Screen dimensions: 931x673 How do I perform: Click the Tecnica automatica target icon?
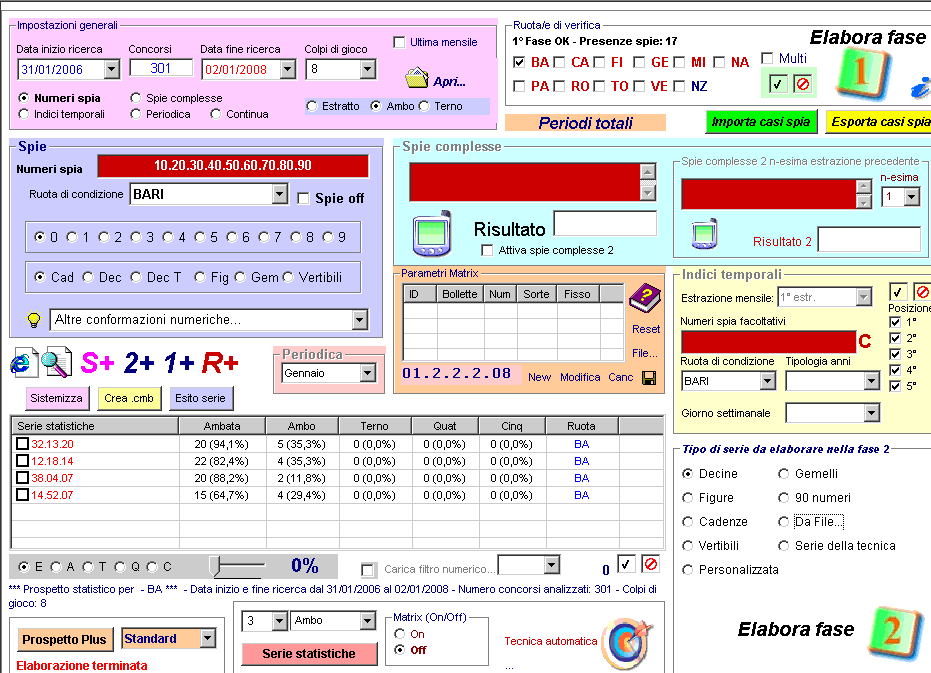(x=628, y=643)
